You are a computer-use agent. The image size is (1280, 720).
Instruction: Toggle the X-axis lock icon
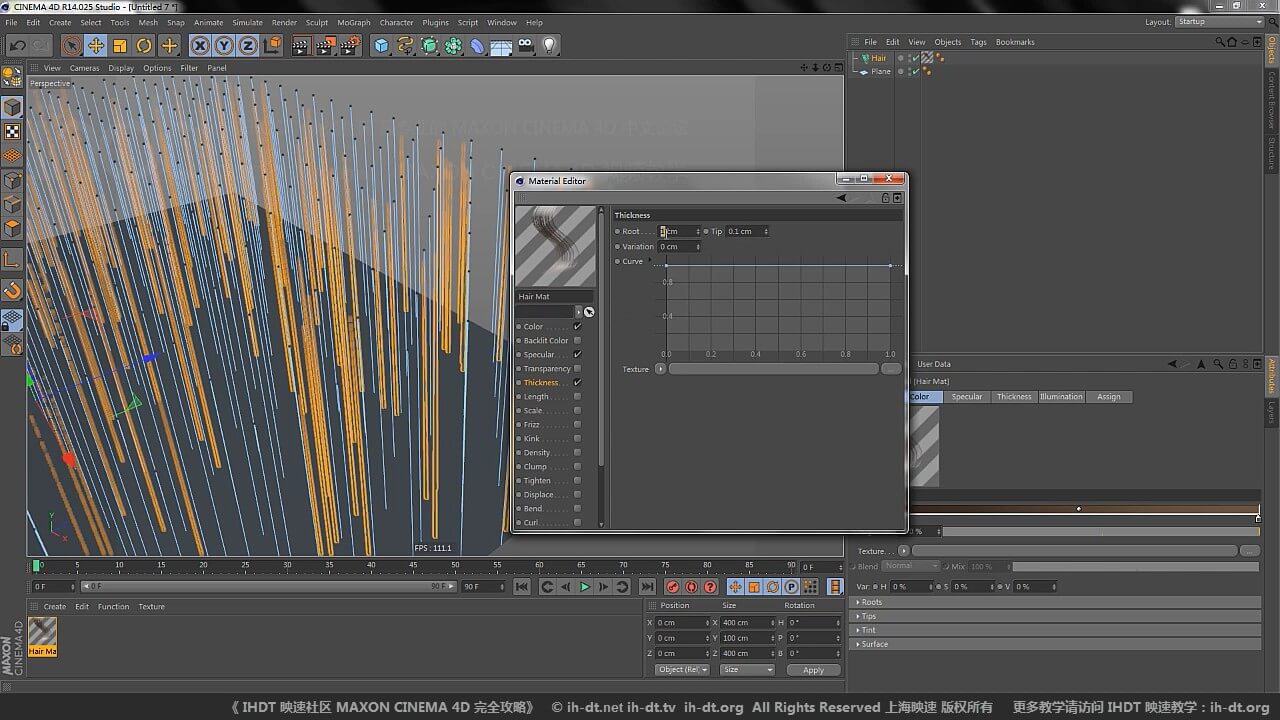point(200,46)
